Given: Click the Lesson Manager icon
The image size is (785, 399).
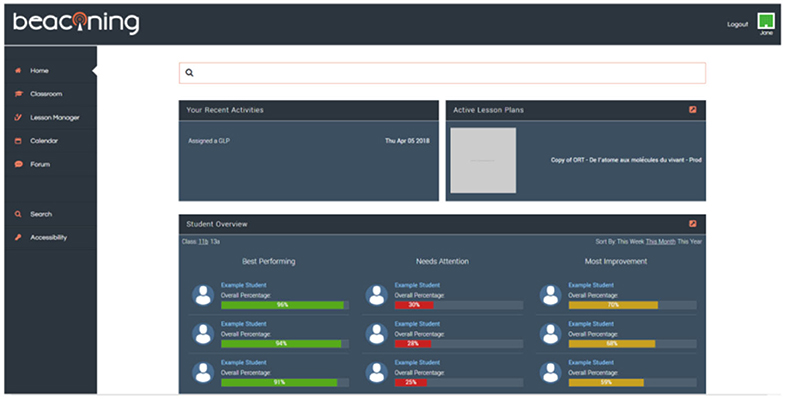Looking at the screenshot, I should [x=18, y=117].
